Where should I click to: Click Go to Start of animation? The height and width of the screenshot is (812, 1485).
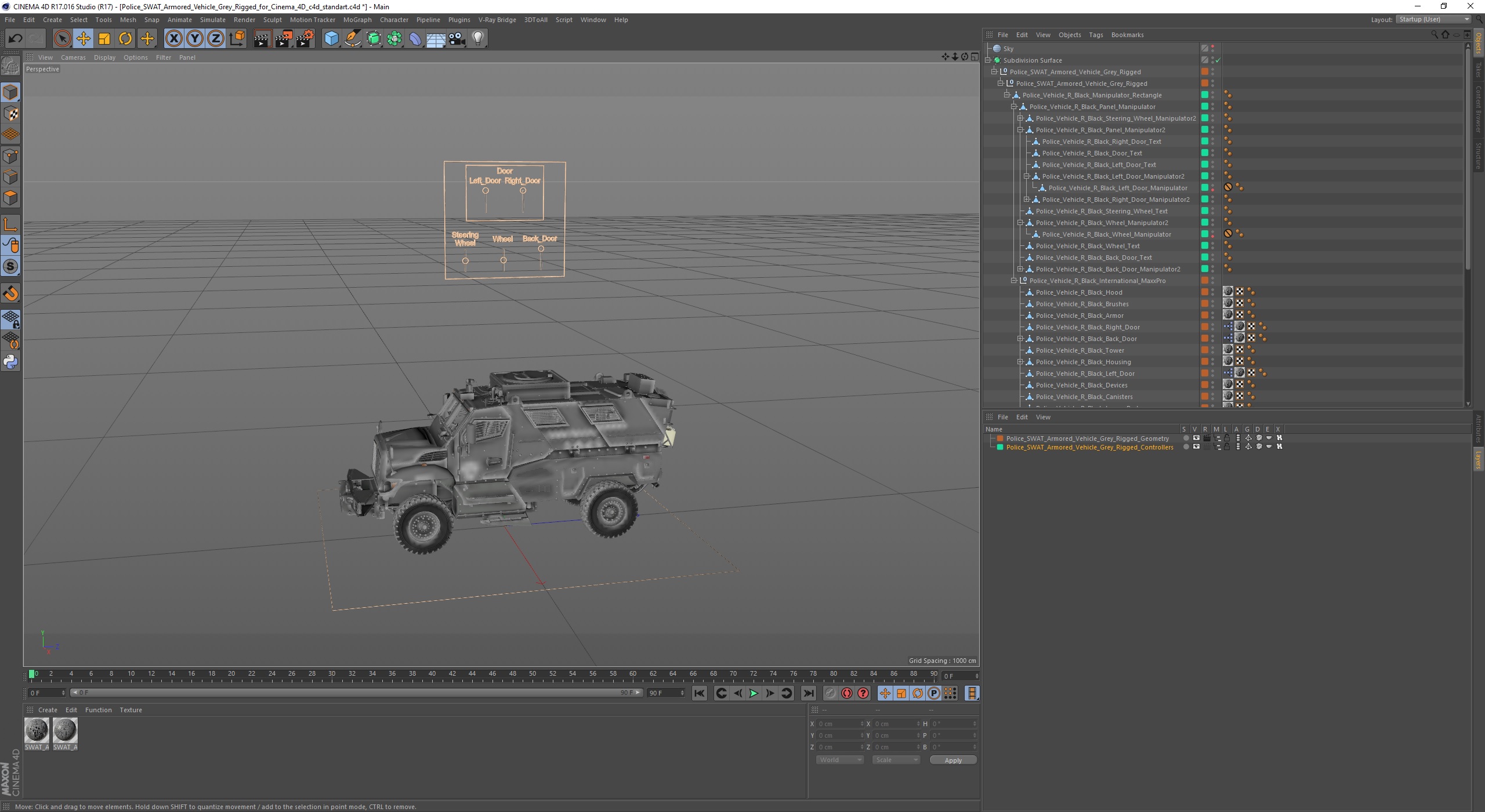click(700, 693)
